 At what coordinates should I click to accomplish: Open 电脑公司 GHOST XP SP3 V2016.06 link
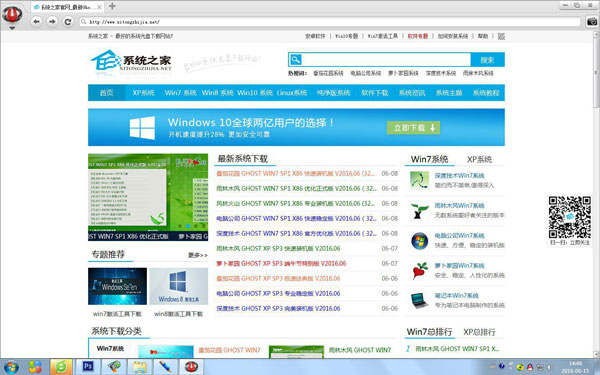point(278,293)
